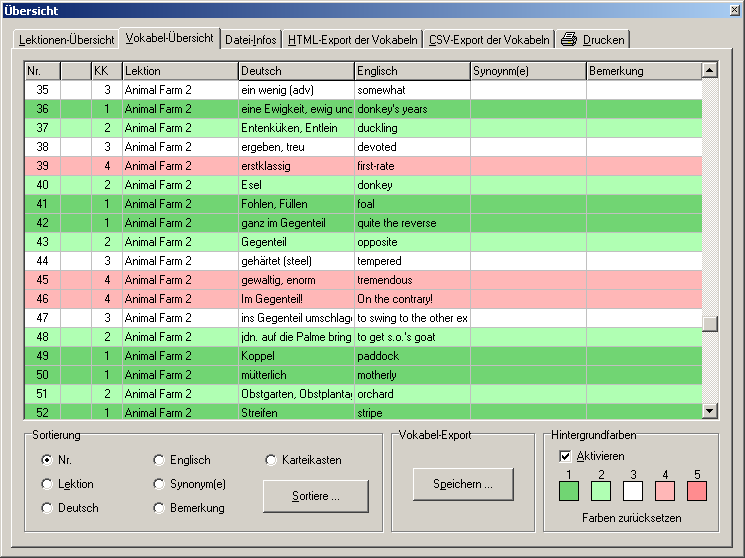Screen dimensions: 745x558
Task: Go to the CSV-Export der Vokabeln tab
Action: tap(490, 40)
